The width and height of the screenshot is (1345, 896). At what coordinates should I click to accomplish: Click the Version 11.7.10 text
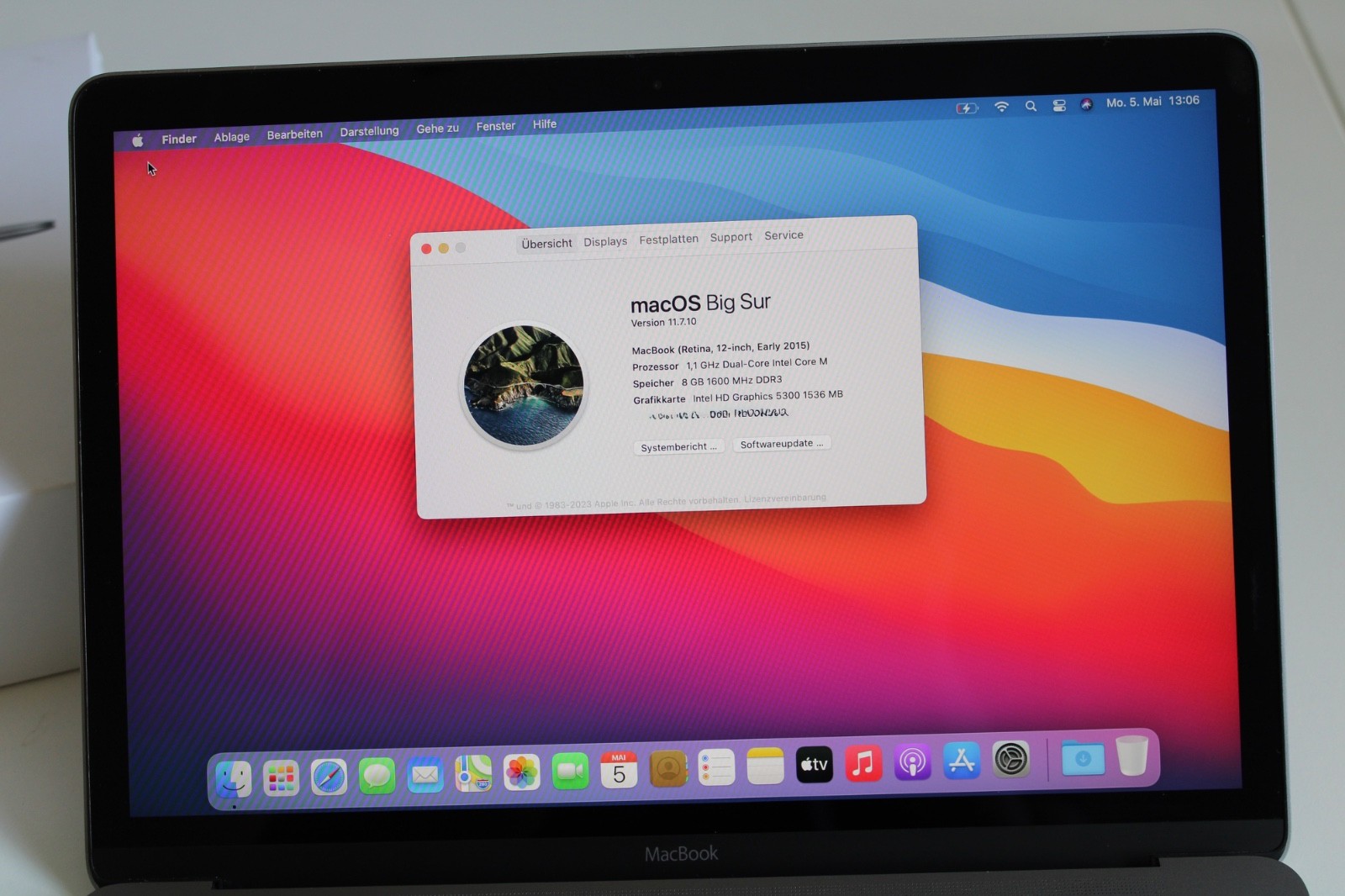663,322
